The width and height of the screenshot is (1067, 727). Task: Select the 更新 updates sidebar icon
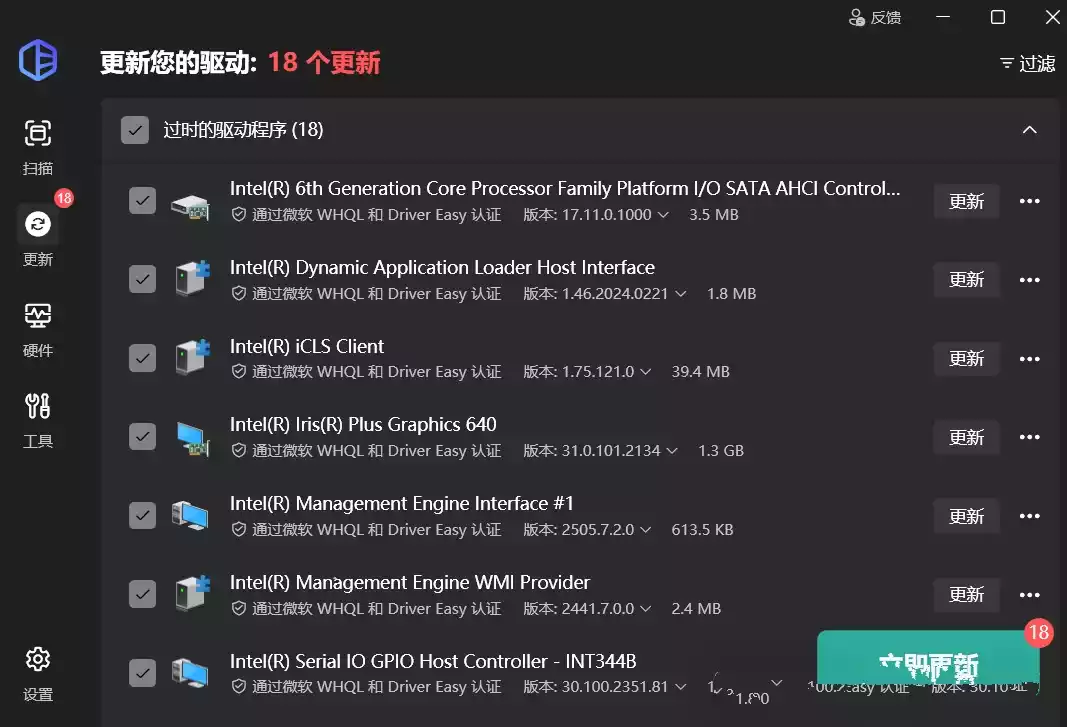click(37, 224)
